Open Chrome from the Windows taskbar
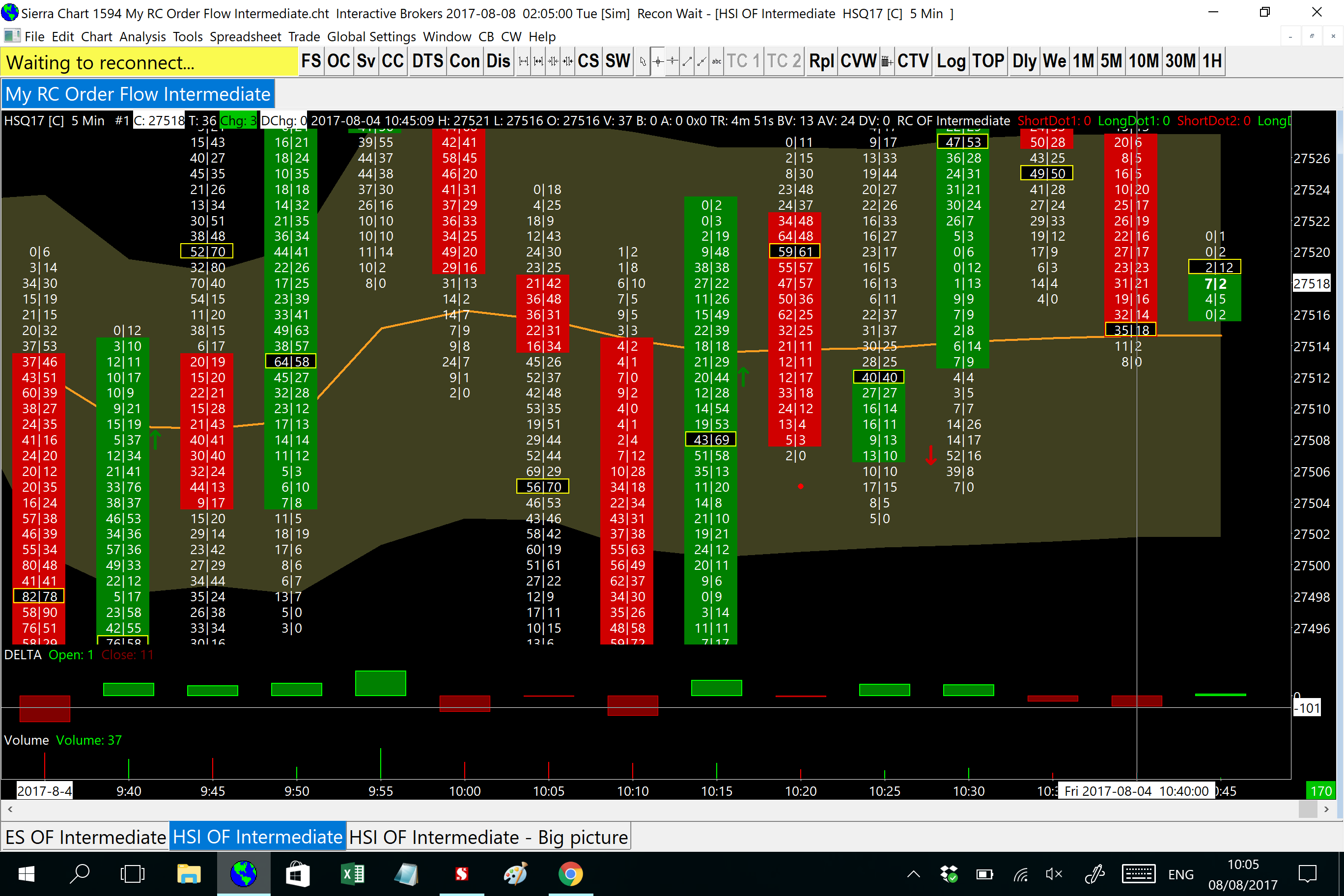 (x=570, y=874)
